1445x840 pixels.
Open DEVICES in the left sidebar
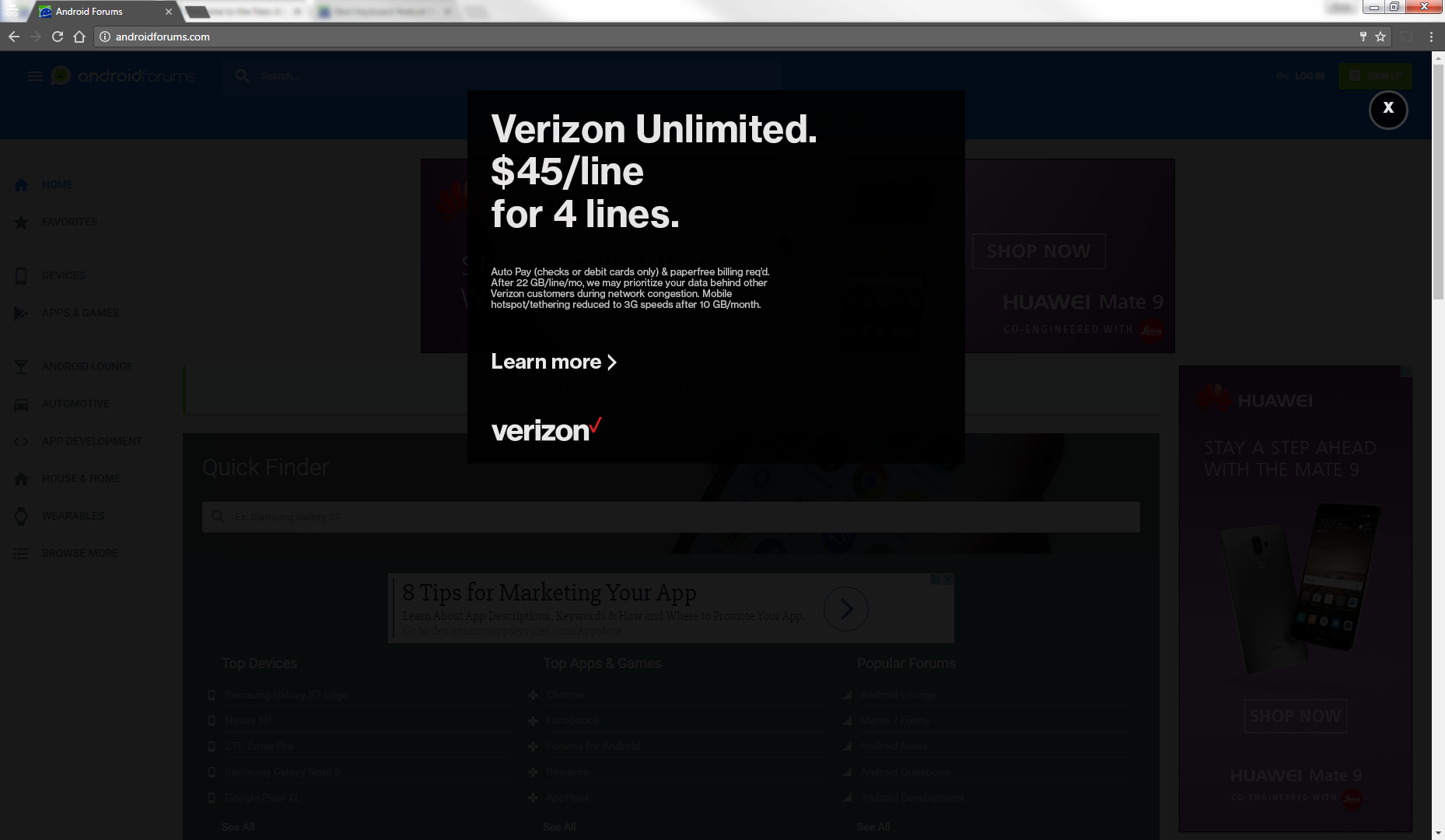[x=63, y=275]
